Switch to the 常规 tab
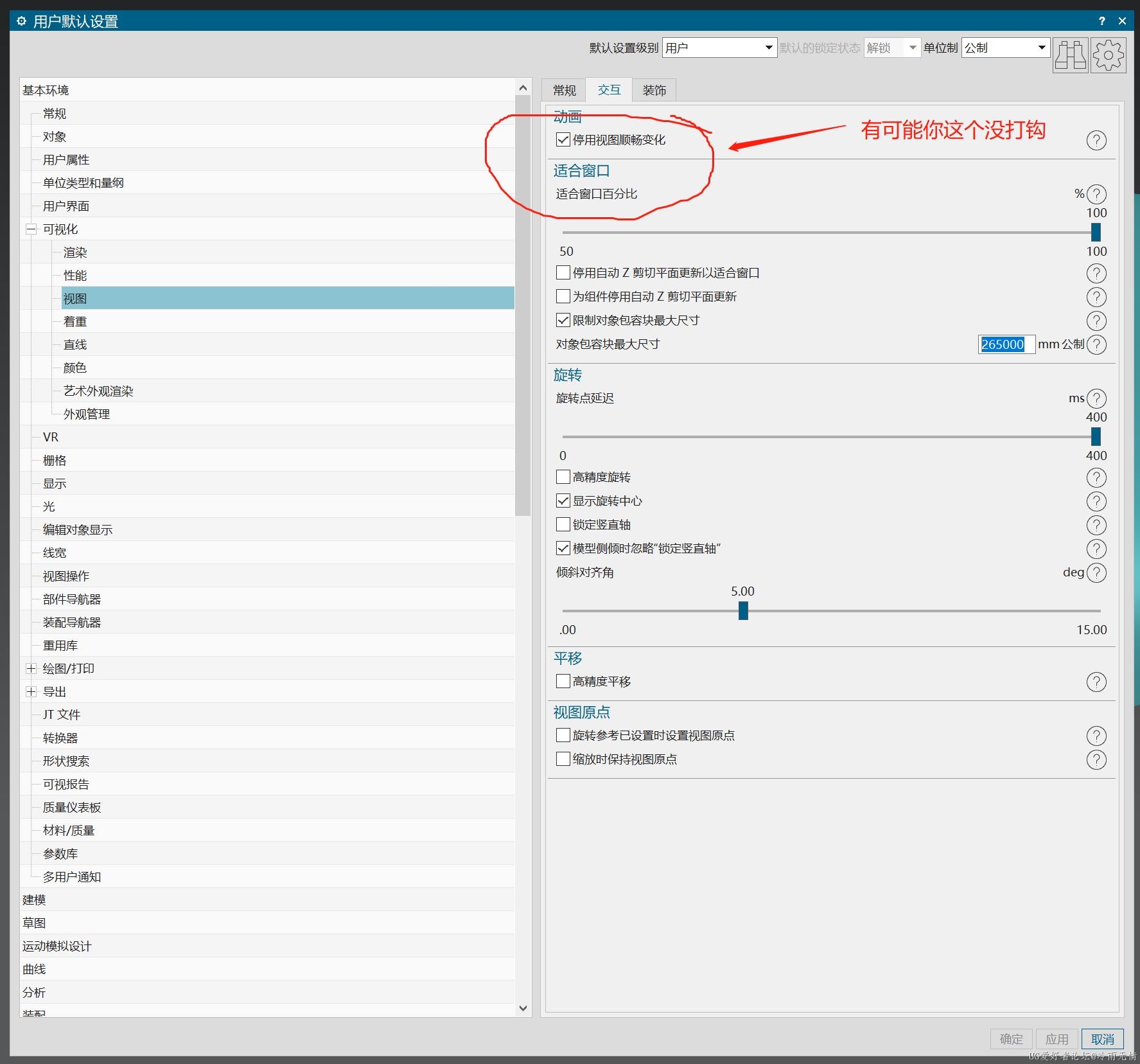Screen dimensions: 1140x1064 (x=565, y=90)
